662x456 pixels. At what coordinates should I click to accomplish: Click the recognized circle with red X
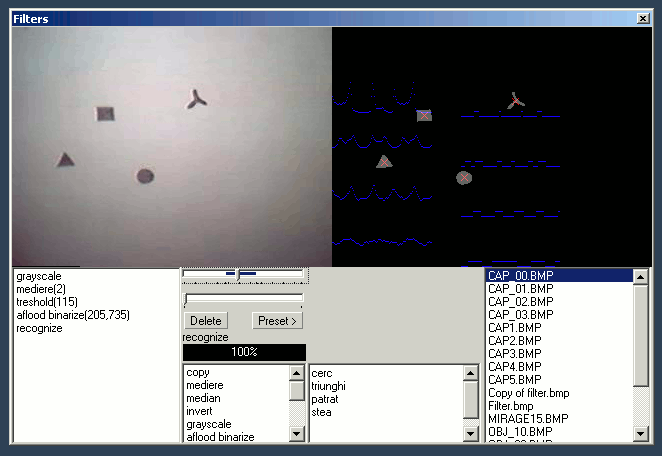464,178
